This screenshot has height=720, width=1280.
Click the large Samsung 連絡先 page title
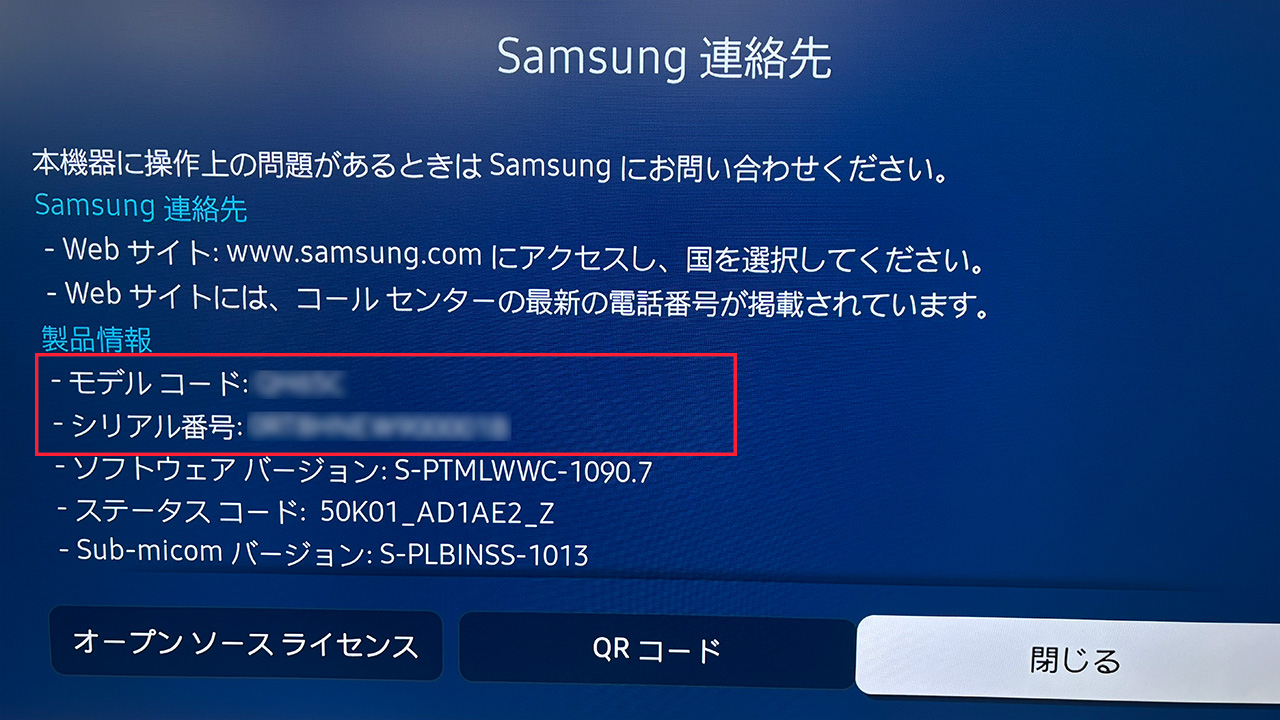pos(664,59)
